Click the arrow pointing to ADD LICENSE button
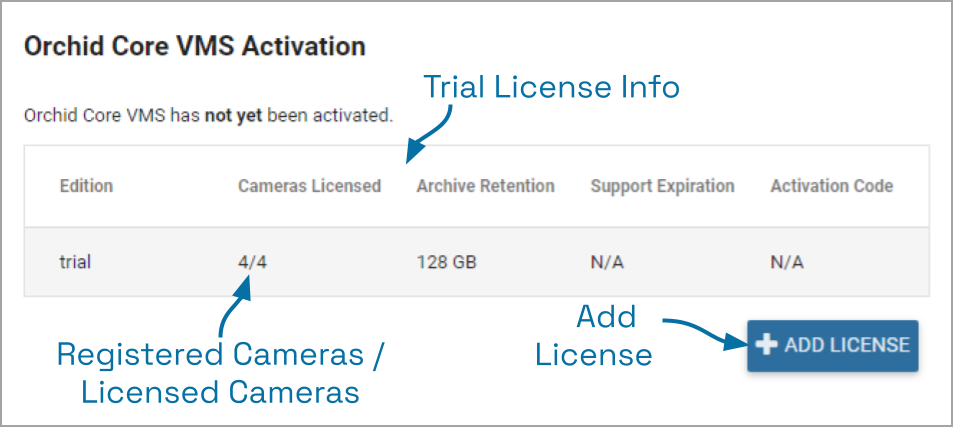Screen dimensions: 953x427 [703, 331]
